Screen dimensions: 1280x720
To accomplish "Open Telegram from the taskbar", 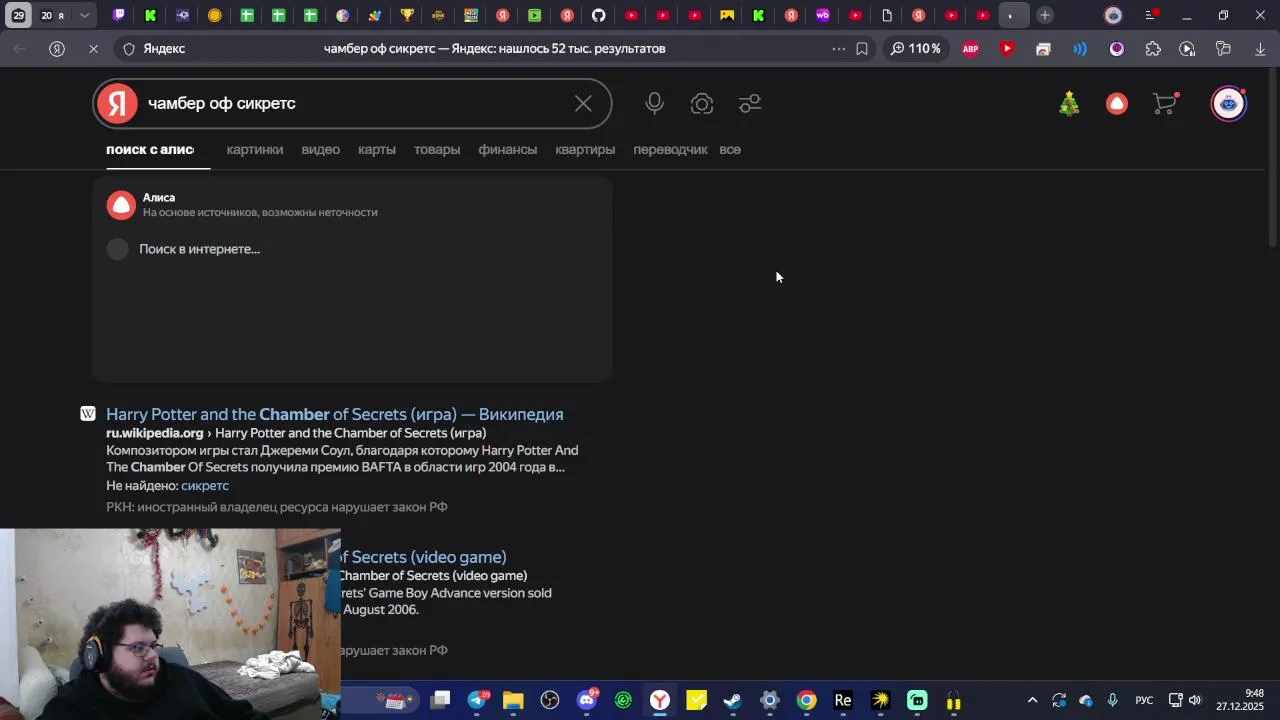I will (477, 700).
